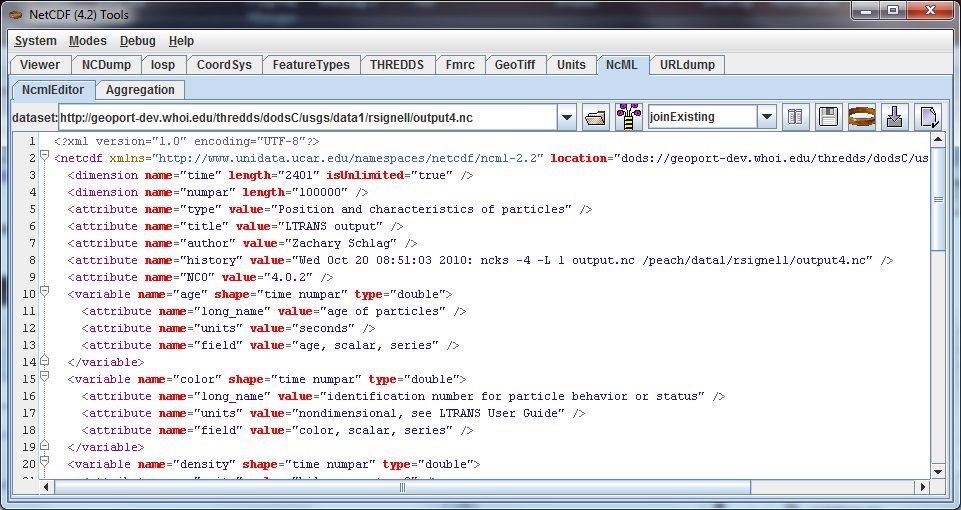Click the coordinate system flower-pot icon
Viewport: 961px width, 510px height.
(629, 117)
